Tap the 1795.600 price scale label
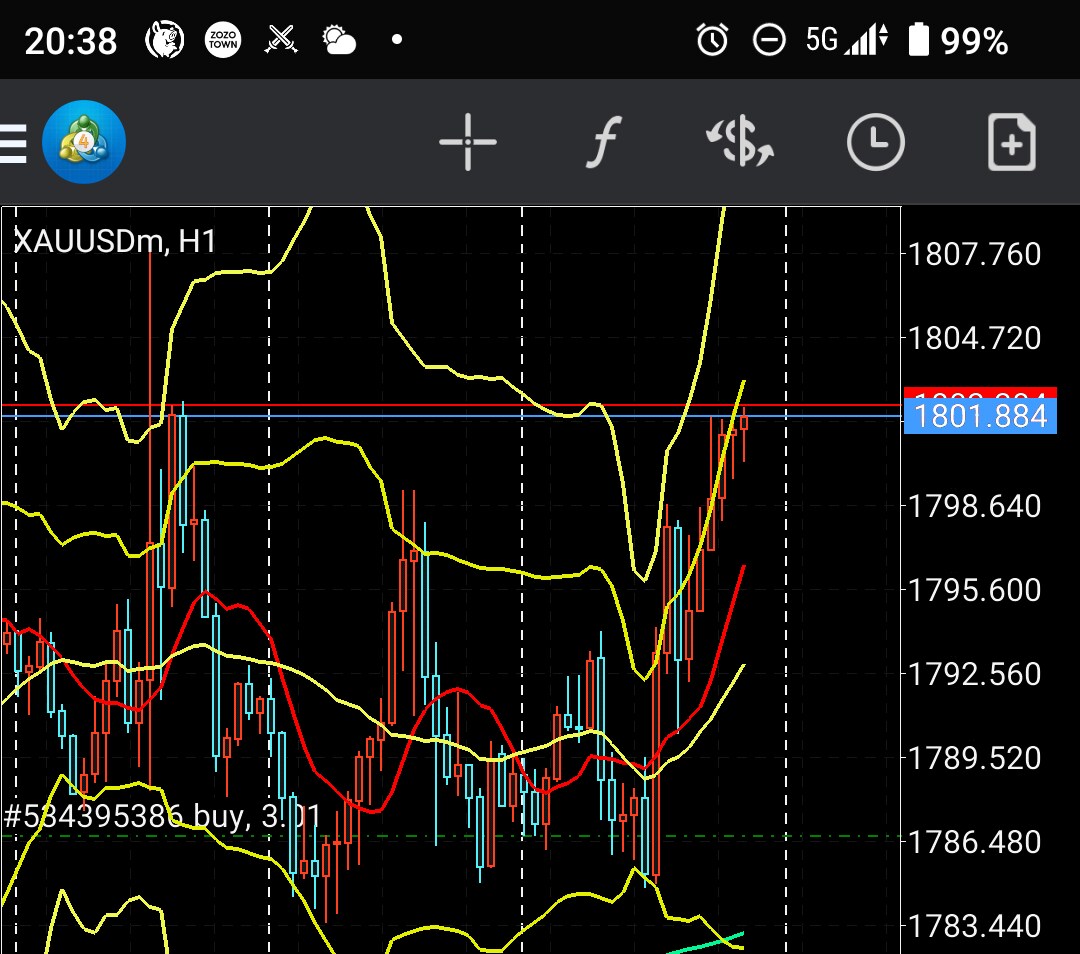 click(974, 590)
